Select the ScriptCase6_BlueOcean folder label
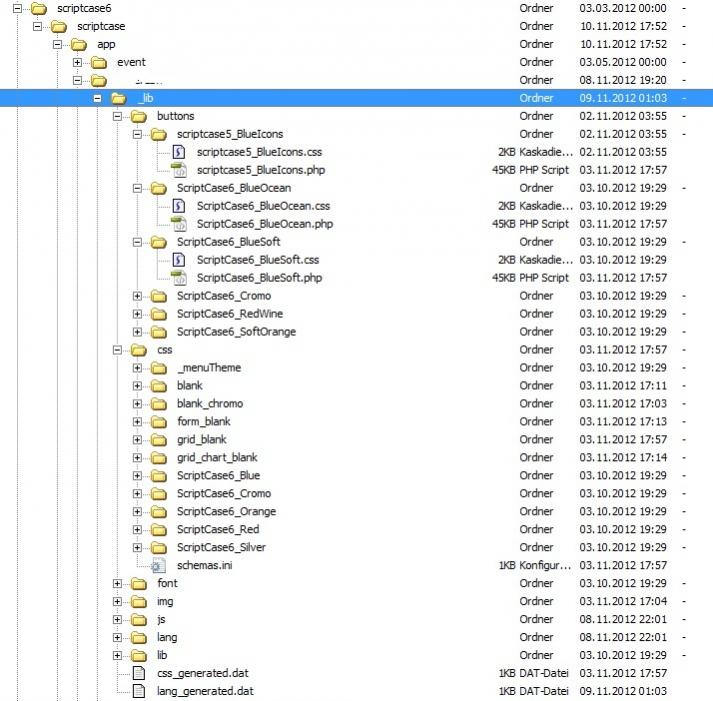The image size is (713, 701). coord(234,188)
